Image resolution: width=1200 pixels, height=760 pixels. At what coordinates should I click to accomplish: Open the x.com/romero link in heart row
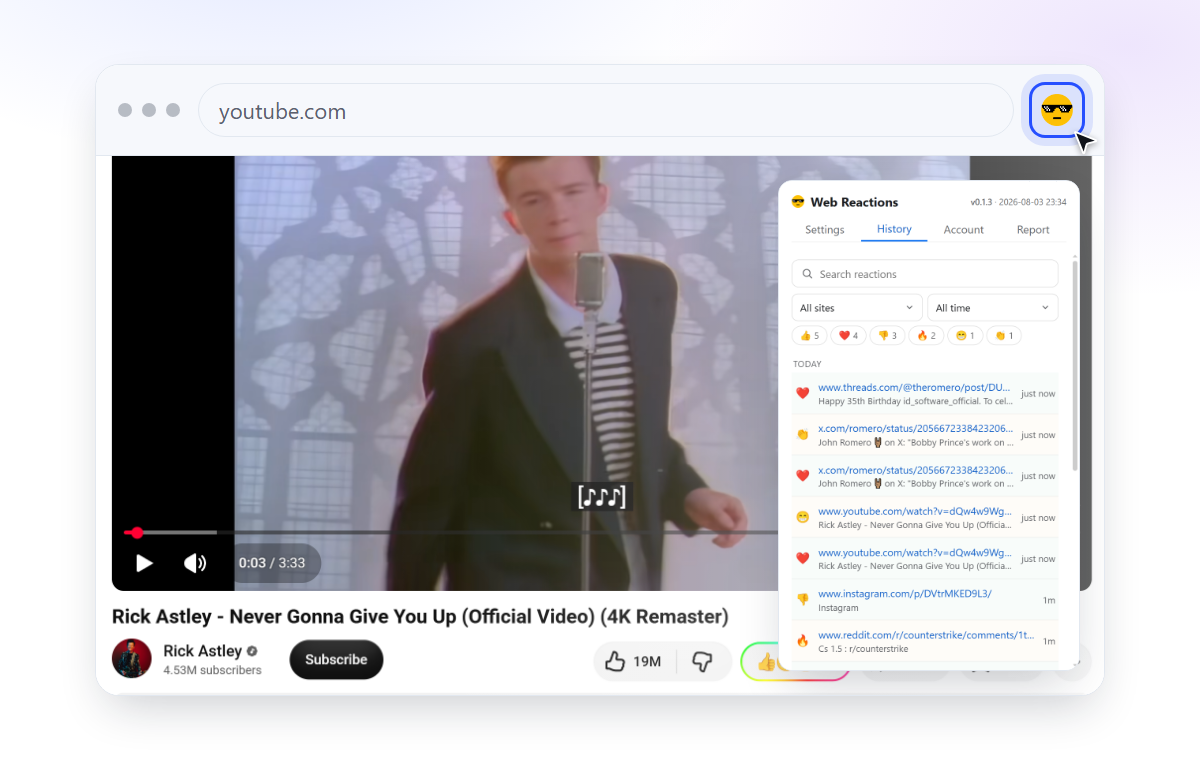[x=915, y=469]
